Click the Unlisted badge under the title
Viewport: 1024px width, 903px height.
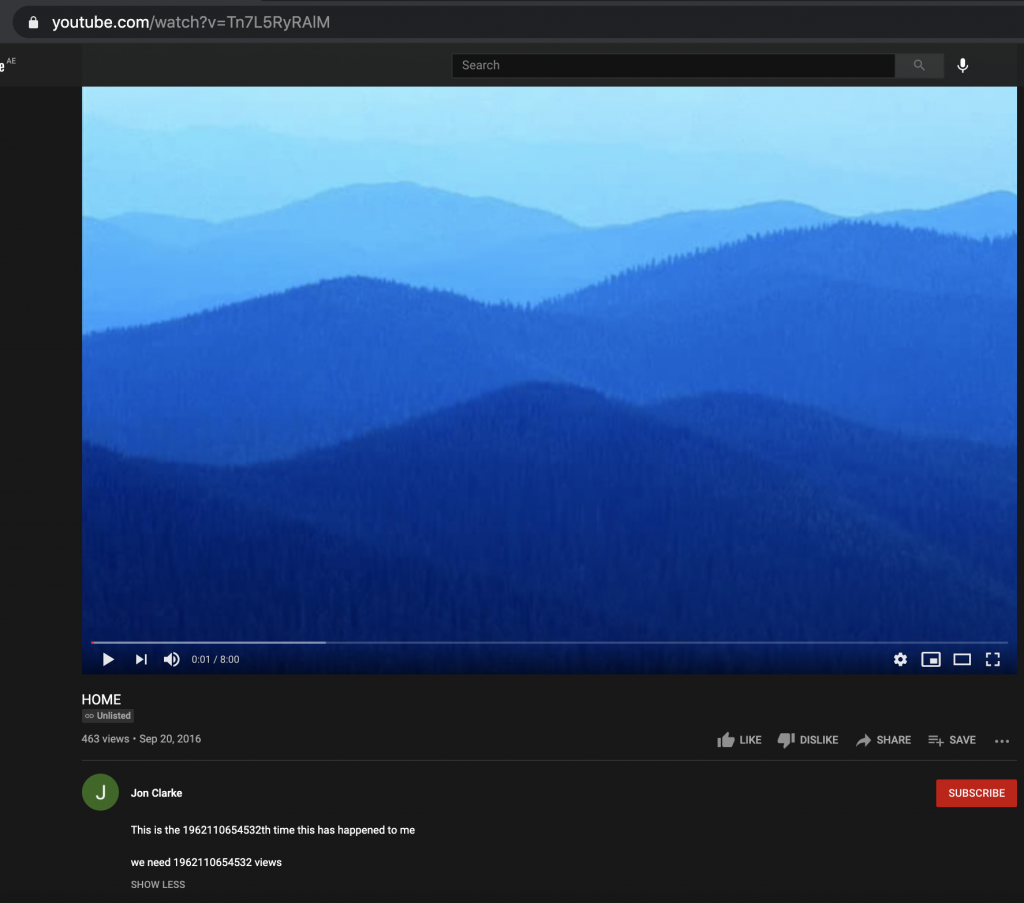pyautogui.click(x=107, y=715)
